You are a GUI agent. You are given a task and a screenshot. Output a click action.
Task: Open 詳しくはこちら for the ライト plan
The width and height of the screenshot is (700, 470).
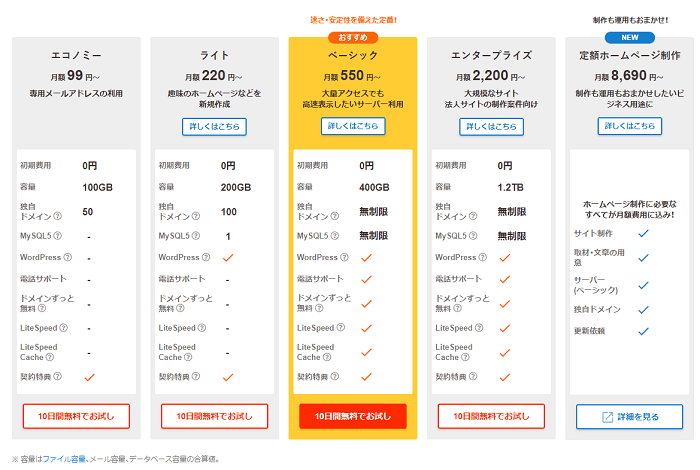click(214, 127)
